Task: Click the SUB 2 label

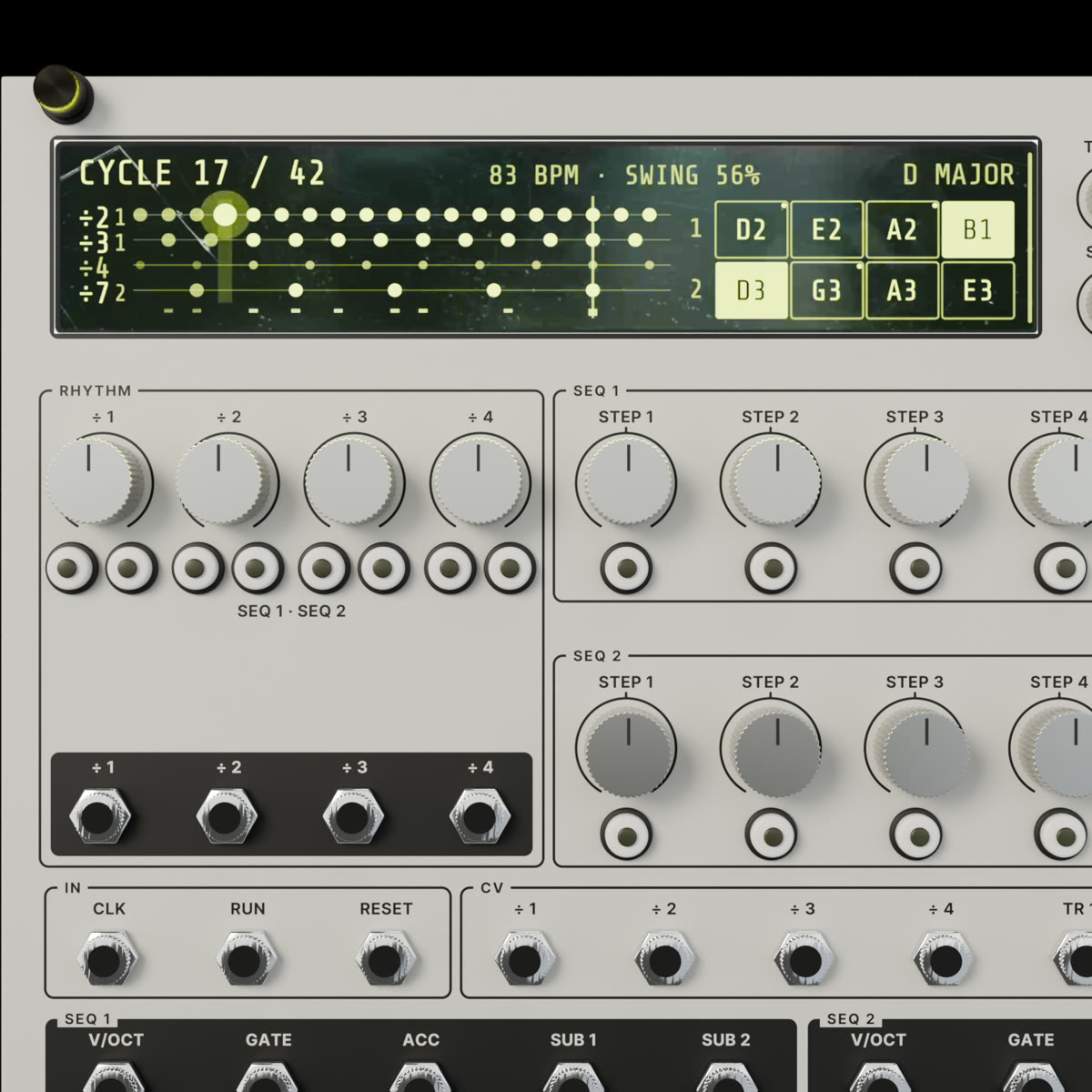Action: pyautogui.click(x=726, y=1039)
